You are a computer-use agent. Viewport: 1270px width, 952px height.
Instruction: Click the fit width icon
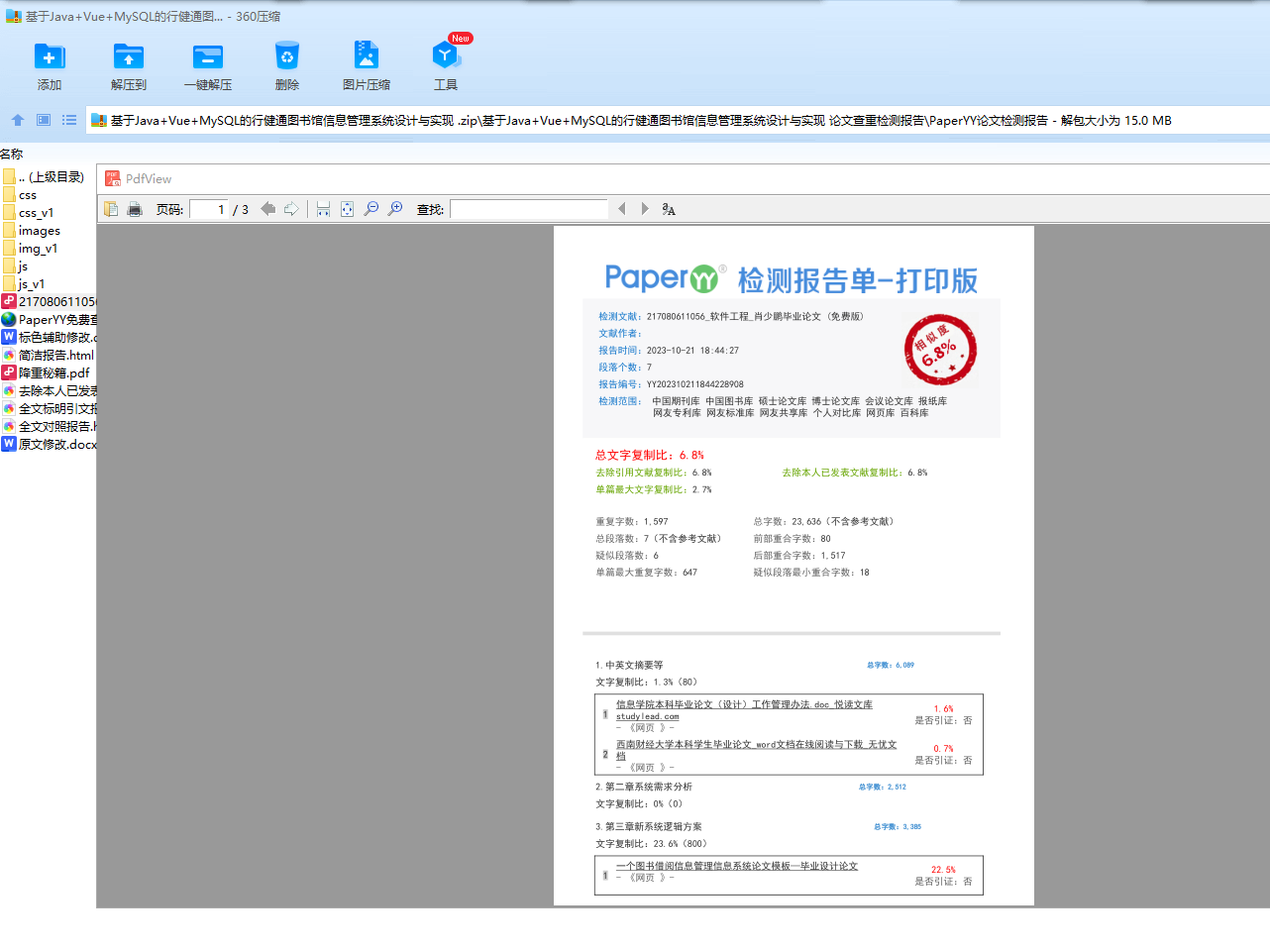(x=323, y=209)
